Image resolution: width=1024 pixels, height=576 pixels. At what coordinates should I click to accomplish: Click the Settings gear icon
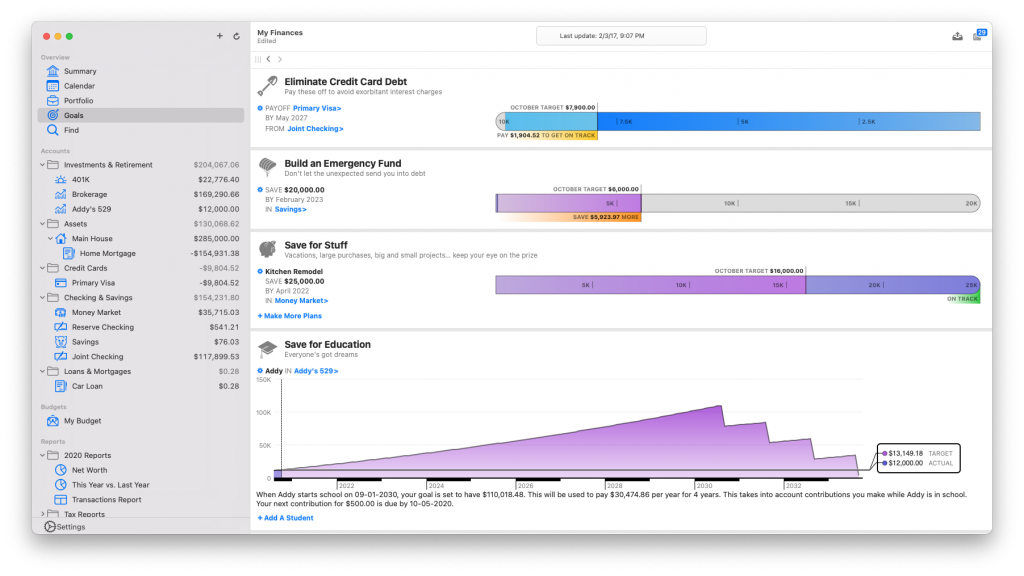pyautogui.click(x=50, y=526)
